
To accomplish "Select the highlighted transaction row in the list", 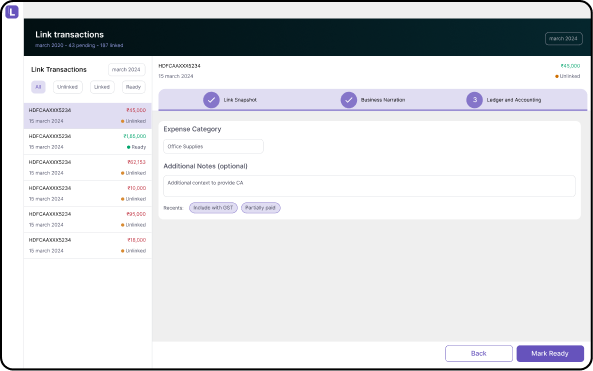I will pyautogui.click(x=87, y=116).
